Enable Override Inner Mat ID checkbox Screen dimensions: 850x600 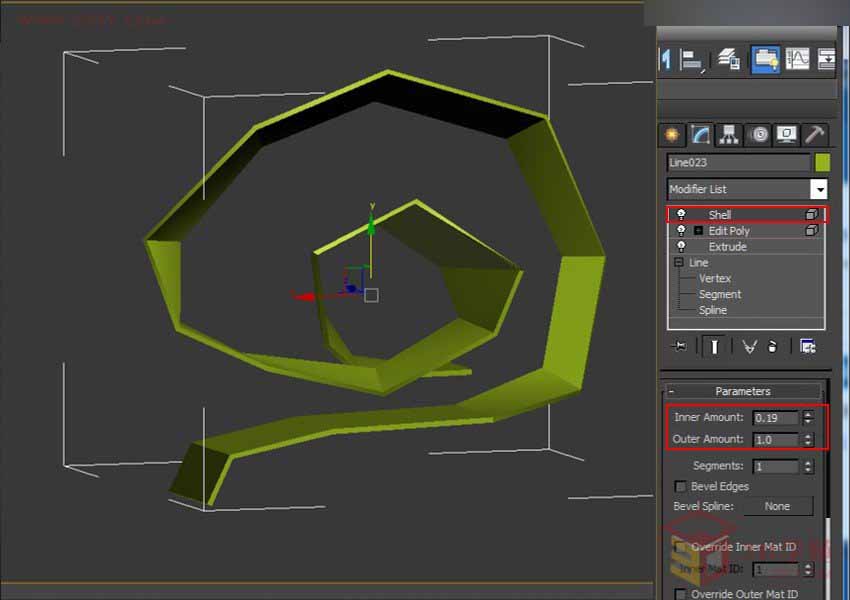click(x=680, y=547)
